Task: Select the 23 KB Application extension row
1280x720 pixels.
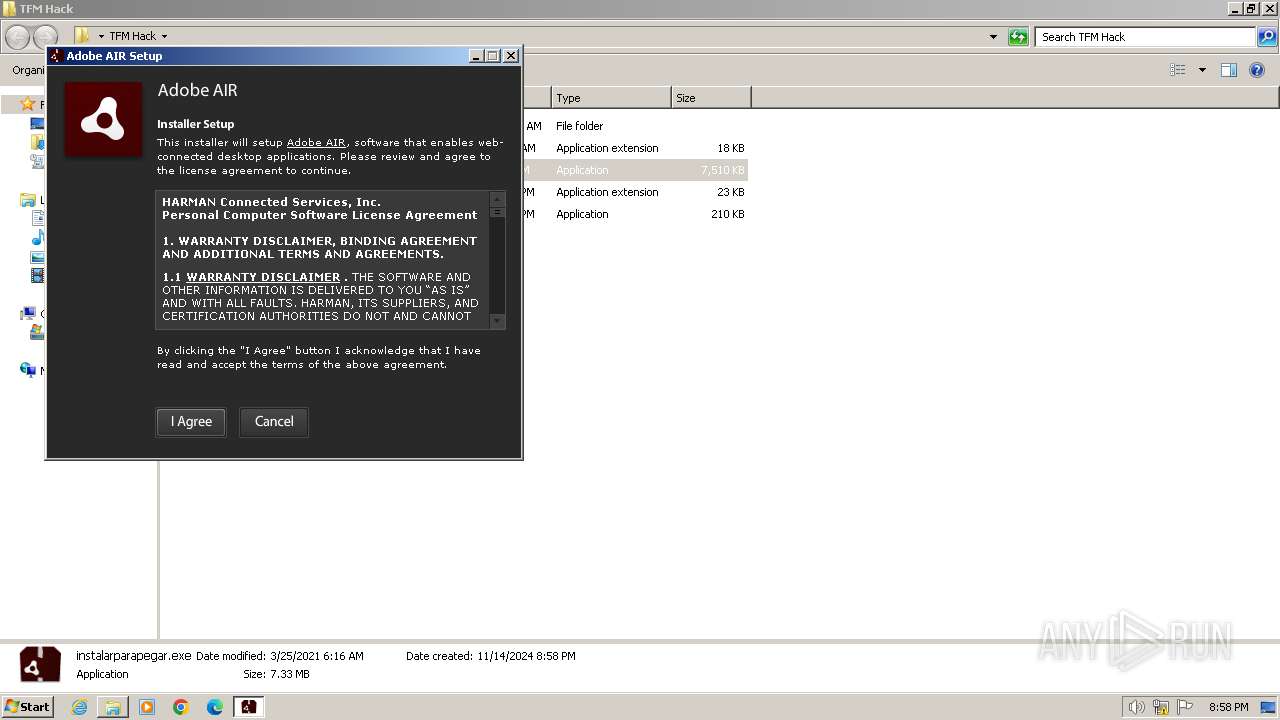Action: click(635, 192)
